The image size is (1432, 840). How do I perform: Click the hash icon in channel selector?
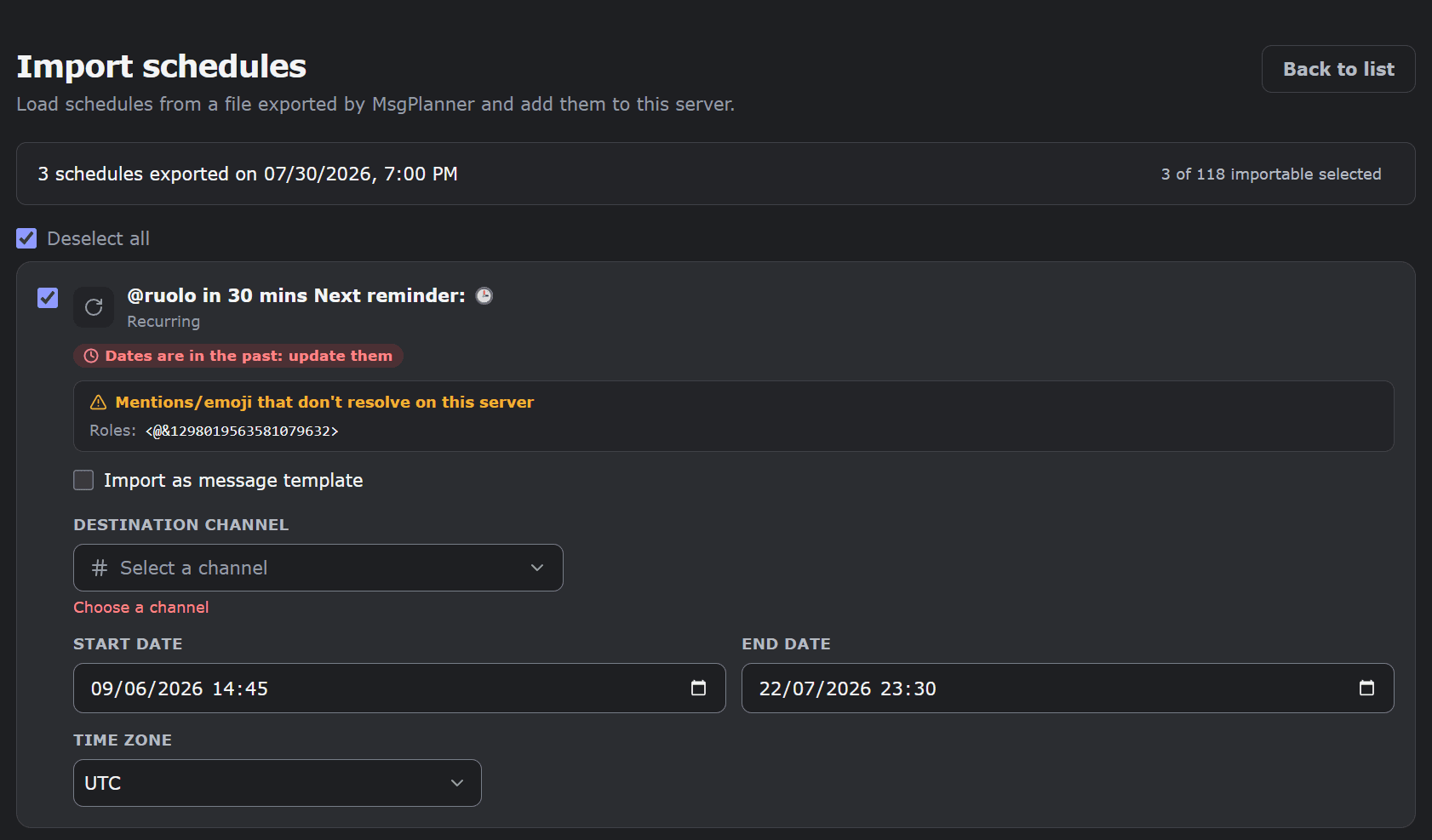click(x=100, y=568)
